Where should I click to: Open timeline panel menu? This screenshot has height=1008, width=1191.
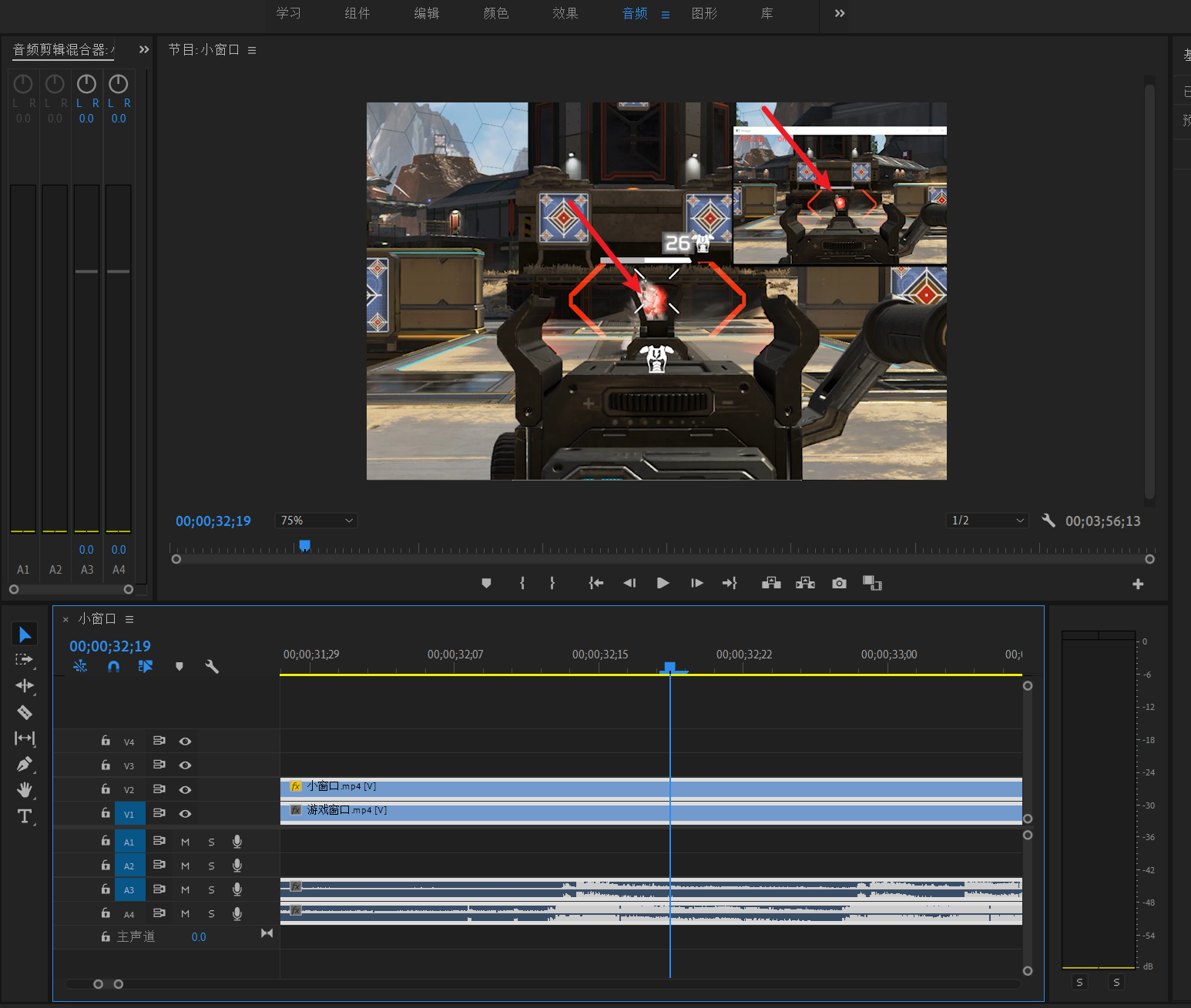[x=129, y=619]
